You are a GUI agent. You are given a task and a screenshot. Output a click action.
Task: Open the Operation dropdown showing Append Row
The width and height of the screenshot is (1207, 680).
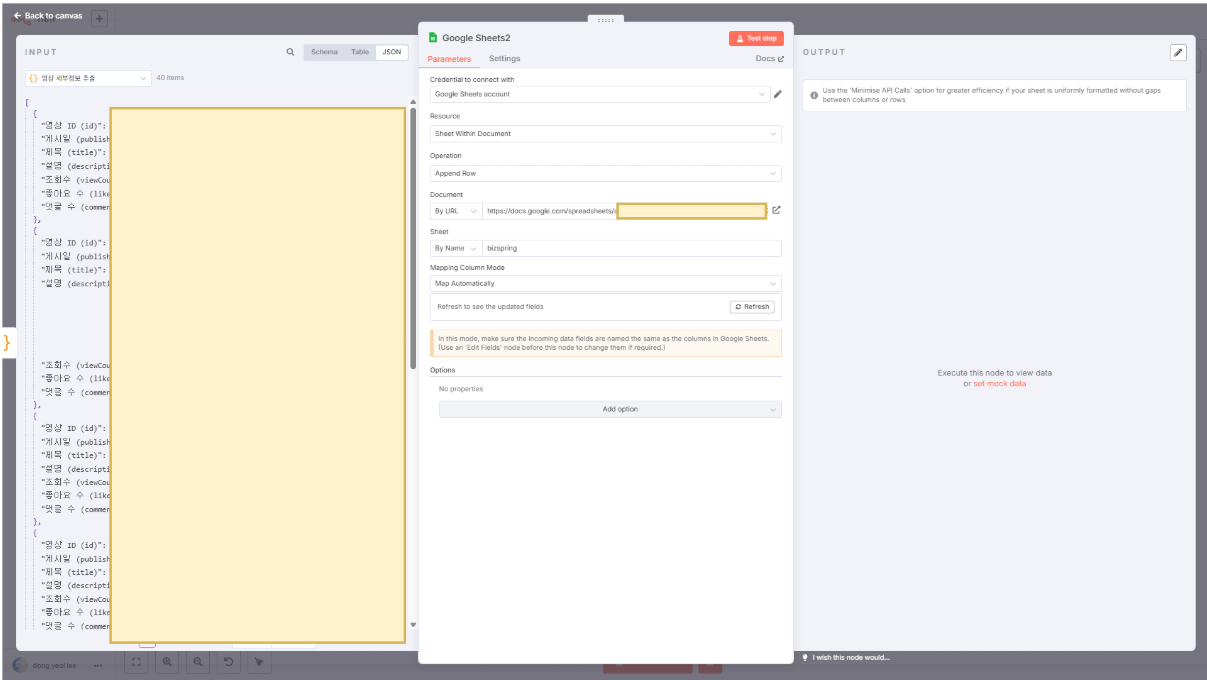[x=605, y=173]
